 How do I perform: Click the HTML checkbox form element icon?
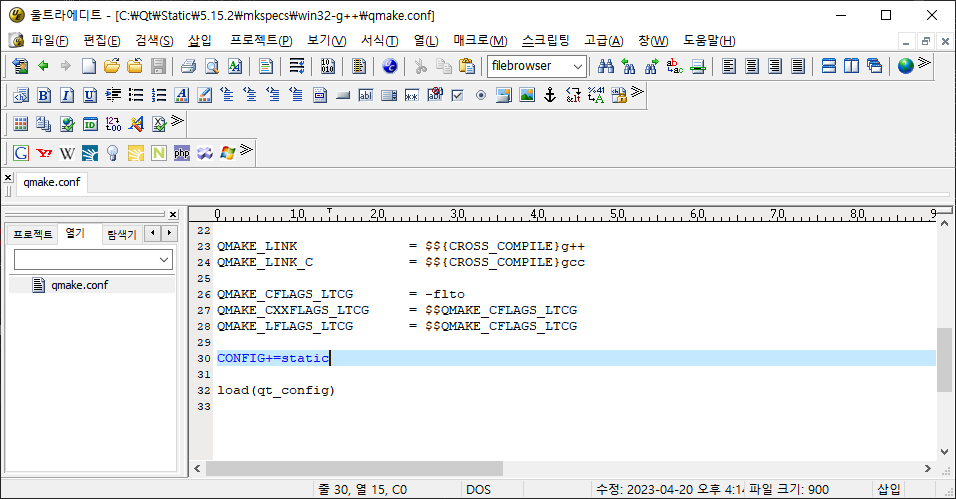coord(457,95)
